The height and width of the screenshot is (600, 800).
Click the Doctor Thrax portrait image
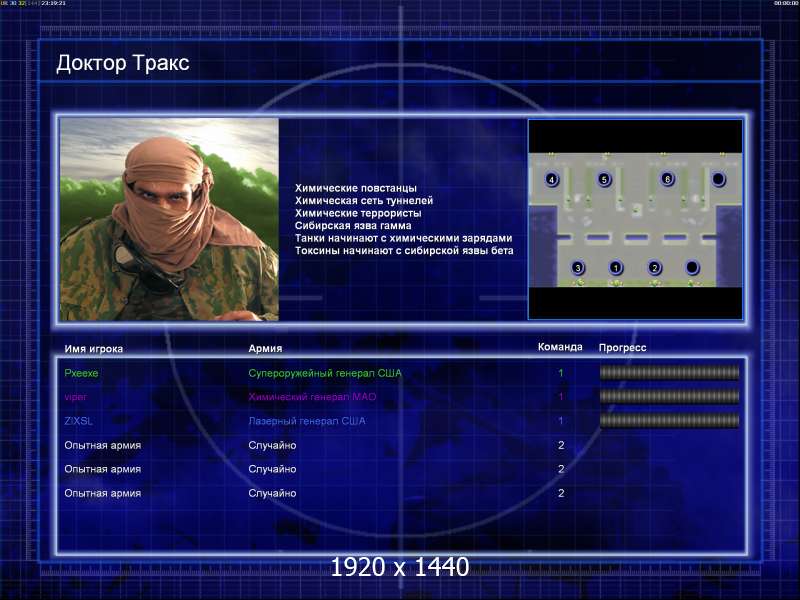[x=169, y=219]
